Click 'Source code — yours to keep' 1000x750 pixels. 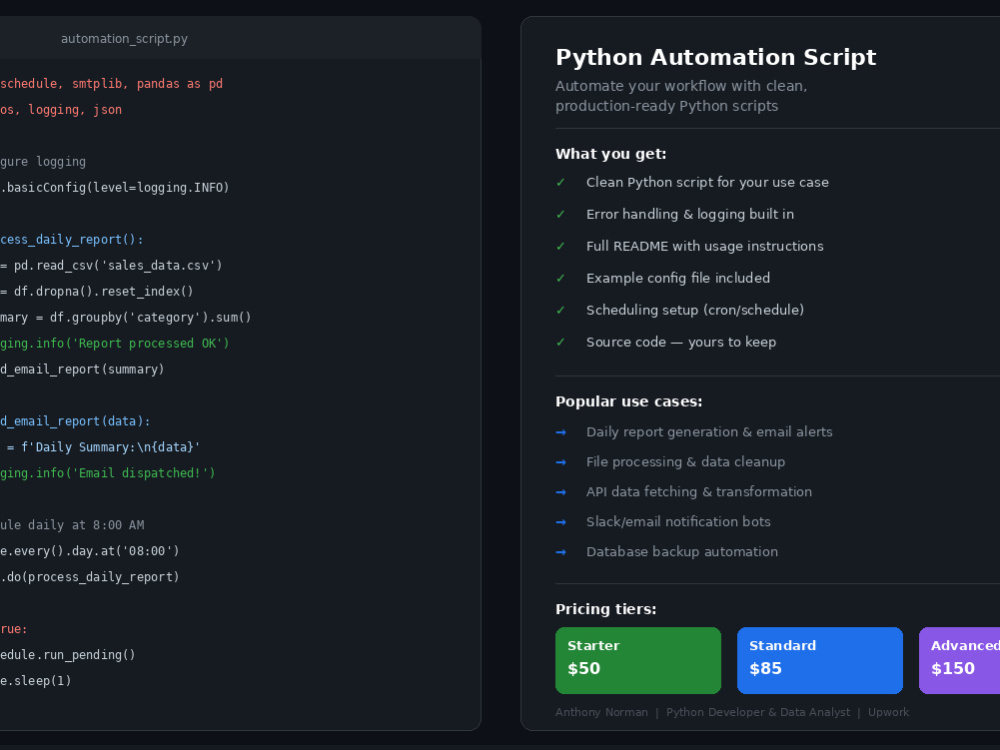[681, 342]
